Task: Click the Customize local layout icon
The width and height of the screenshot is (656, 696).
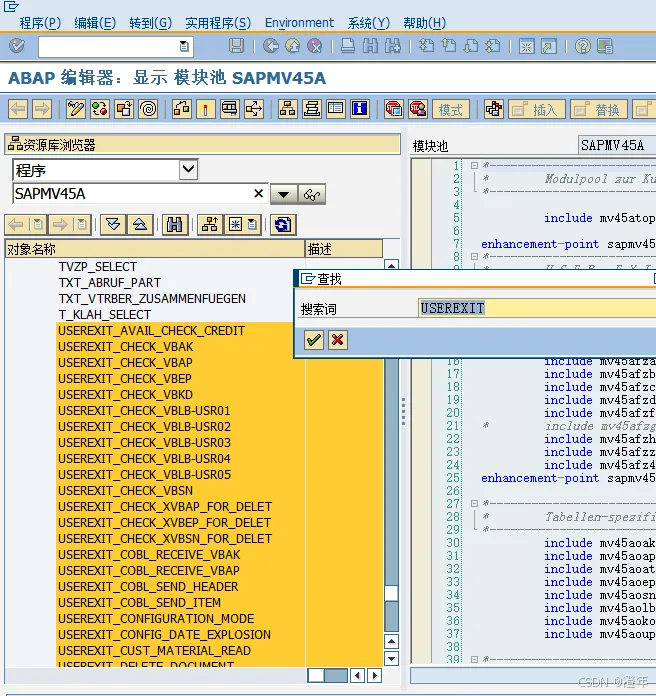Action: [x=605, y=46]
